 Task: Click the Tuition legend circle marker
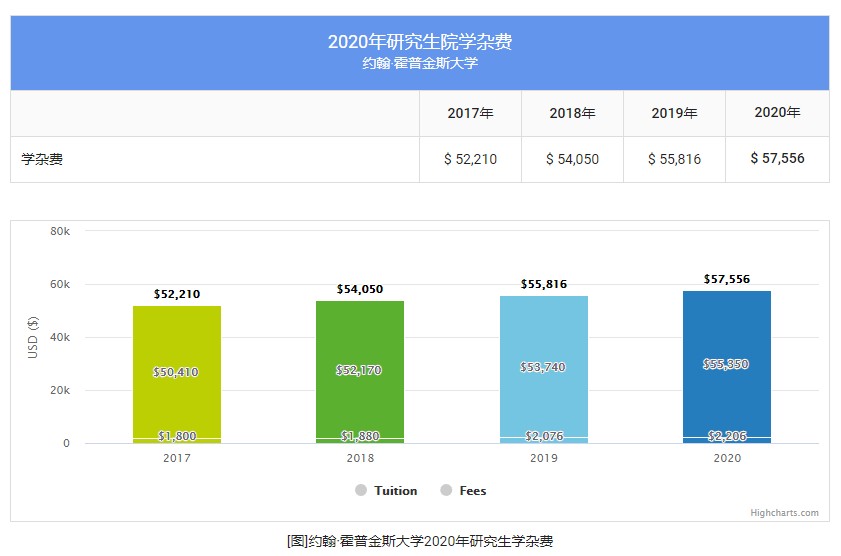click(x=361, y=491)
